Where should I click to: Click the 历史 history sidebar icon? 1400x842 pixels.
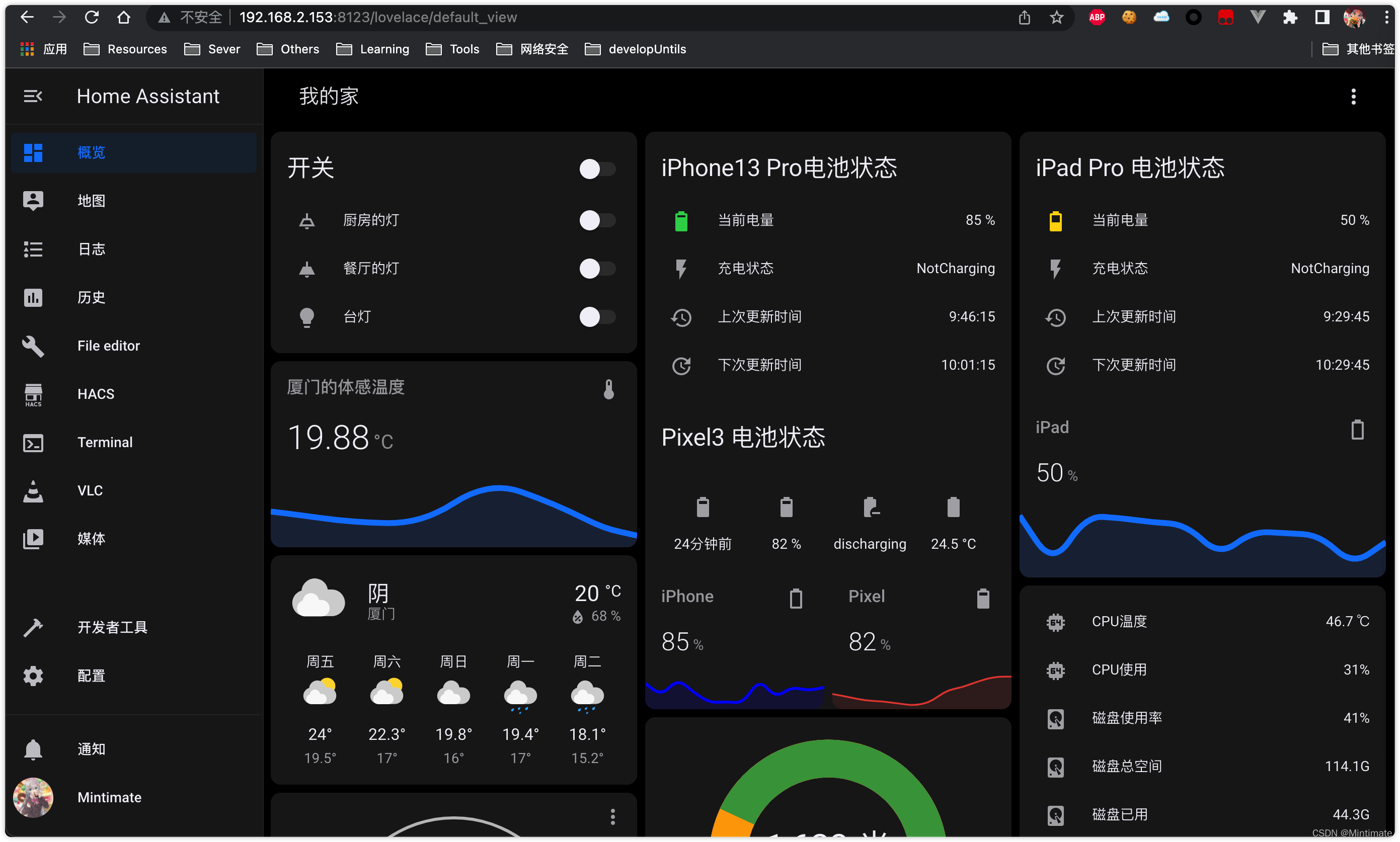pos(34,297)
